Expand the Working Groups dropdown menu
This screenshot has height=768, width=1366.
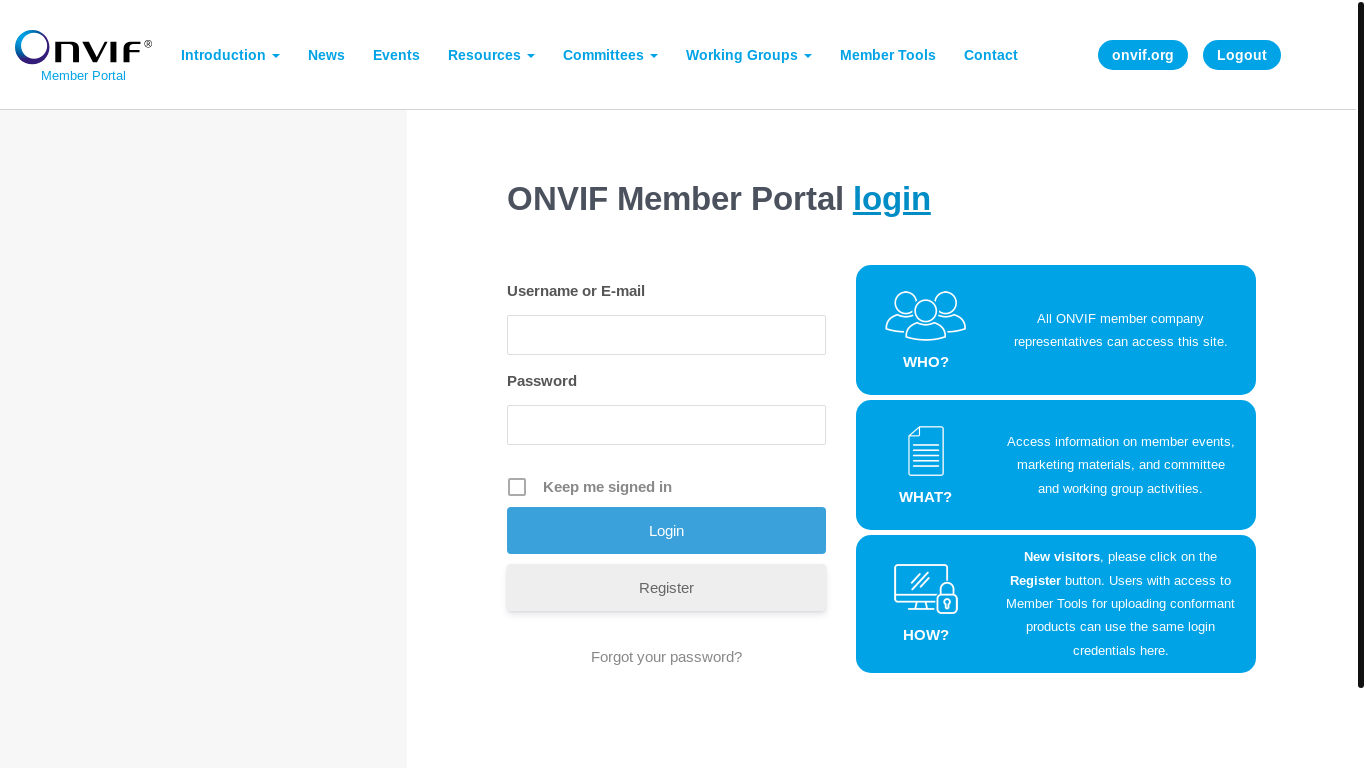[x=749, y=55]
